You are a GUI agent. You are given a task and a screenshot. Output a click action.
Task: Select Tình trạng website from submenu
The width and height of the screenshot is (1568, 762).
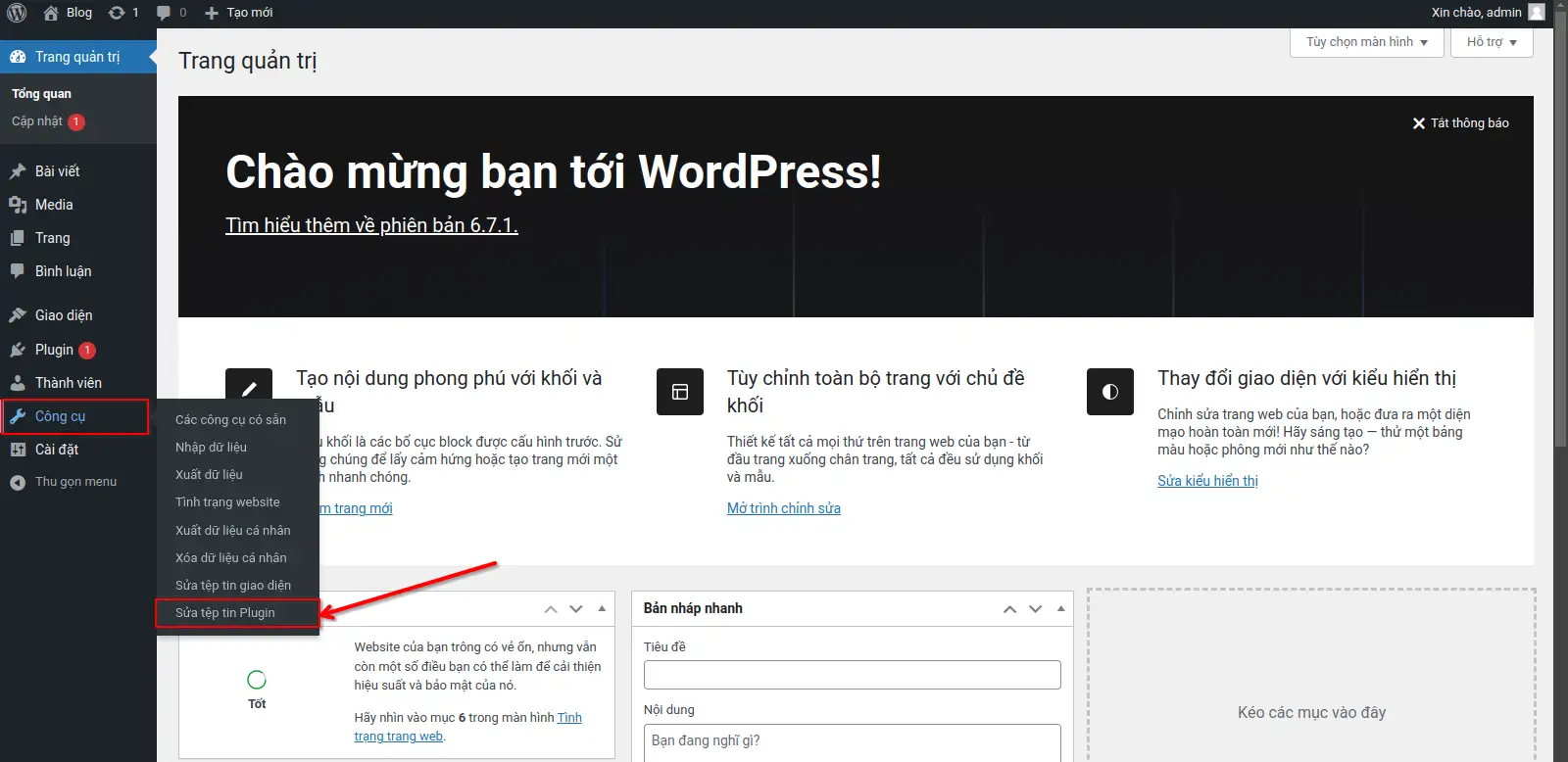point(227,502)
